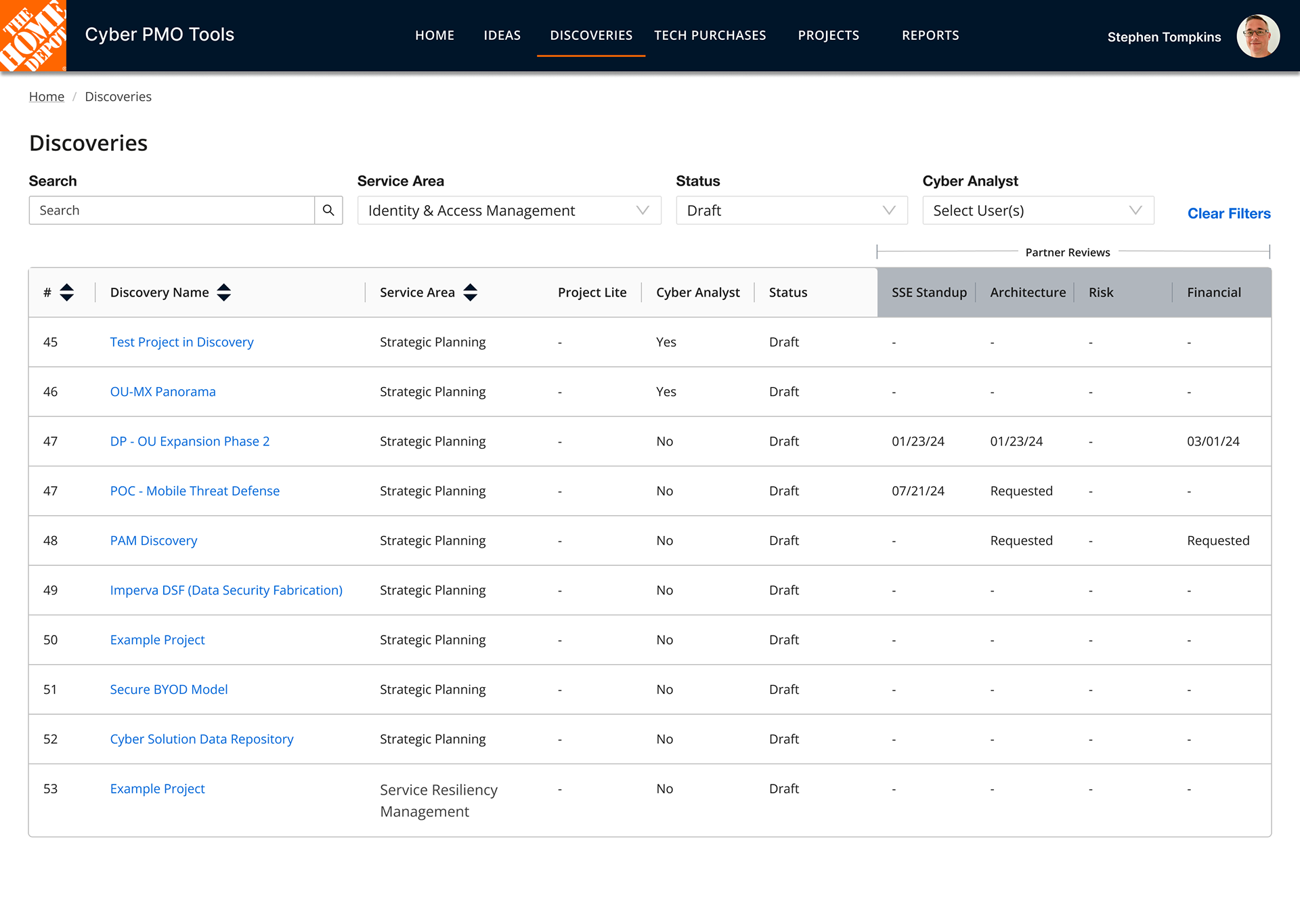
Task: Open Stephen Tompkins profile avatar
Action: [x=1257, y=37]
